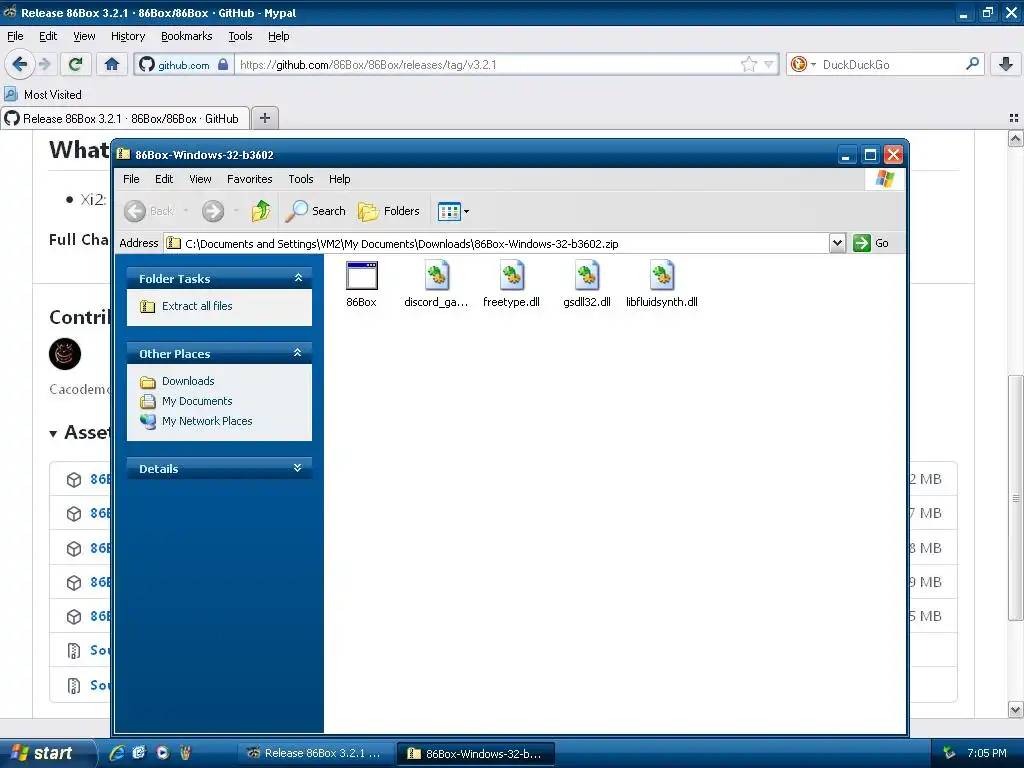Click the github.com site identity button
The width and height of the screenshot is (1024, 768).
coord(184,65)
